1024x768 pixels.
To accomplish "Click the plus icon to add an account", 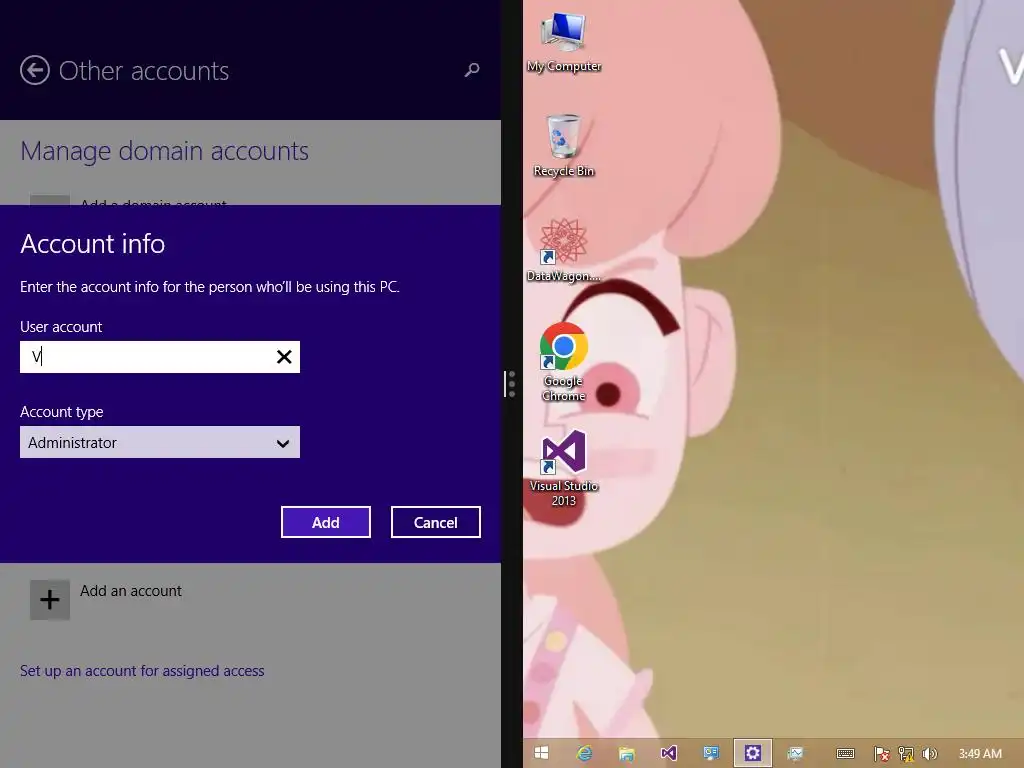I will (x=50, y=600).
